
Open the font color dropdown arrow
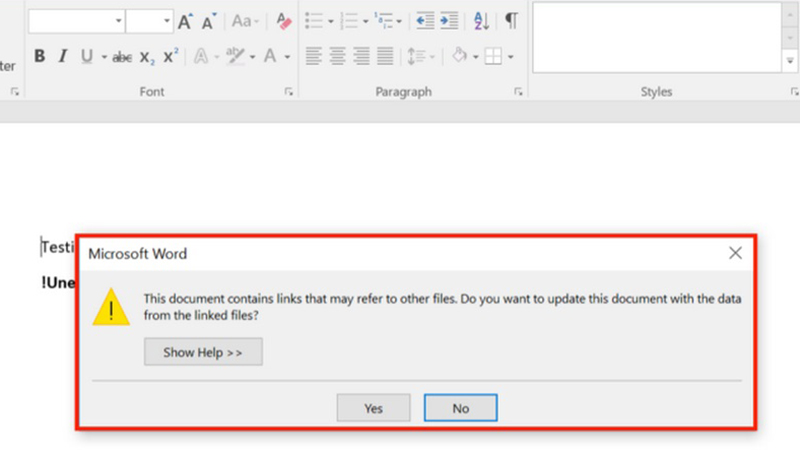pos(287,57)
